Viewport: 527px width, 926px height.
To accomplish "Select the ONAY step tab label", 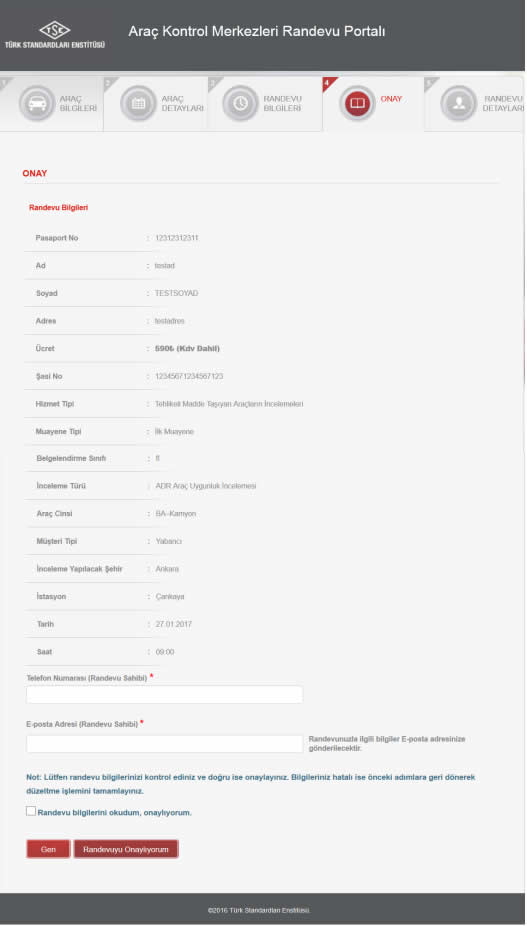I will [x=391, y=99].
